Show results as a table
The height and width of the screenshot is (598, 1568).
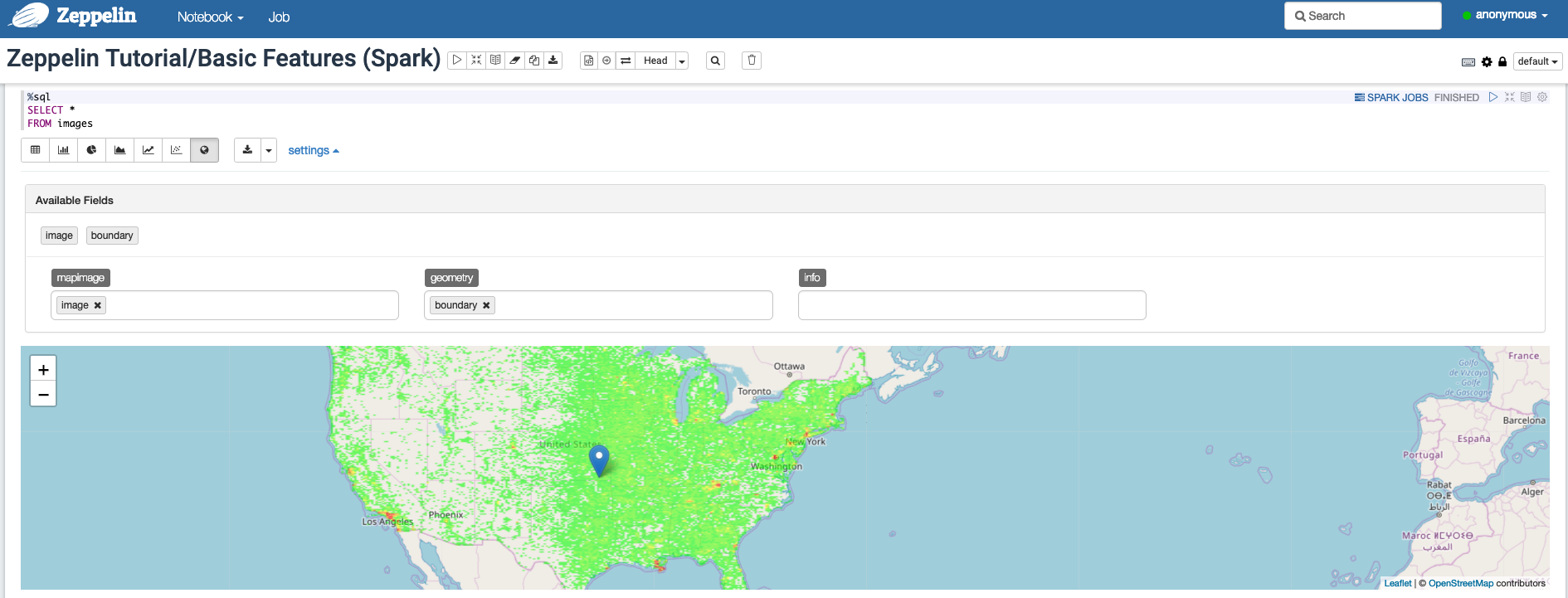tap(35, 150)
